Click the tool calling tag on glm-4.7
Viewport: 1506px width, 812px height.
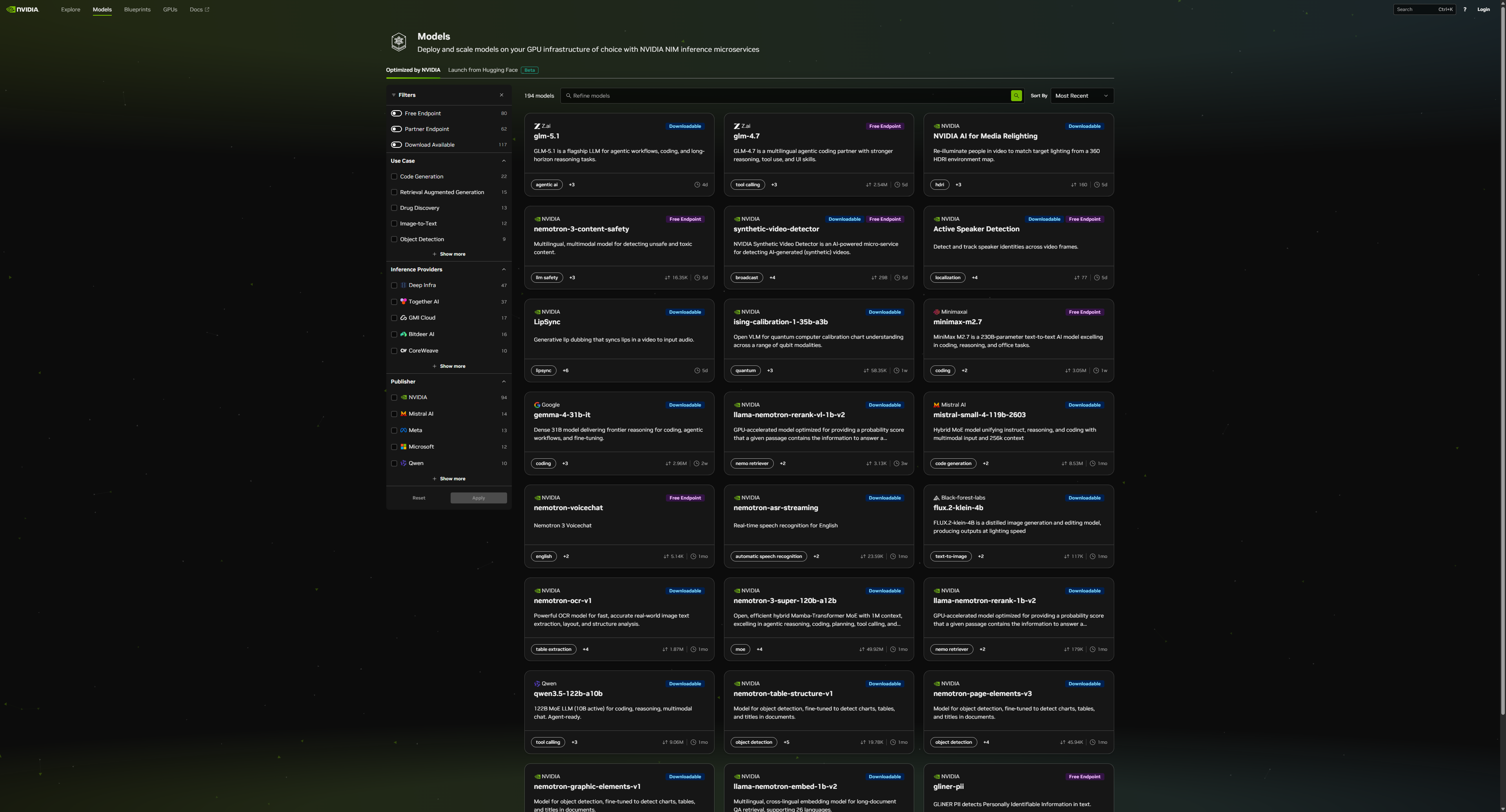pyautogui.click(x=747, y=185)
